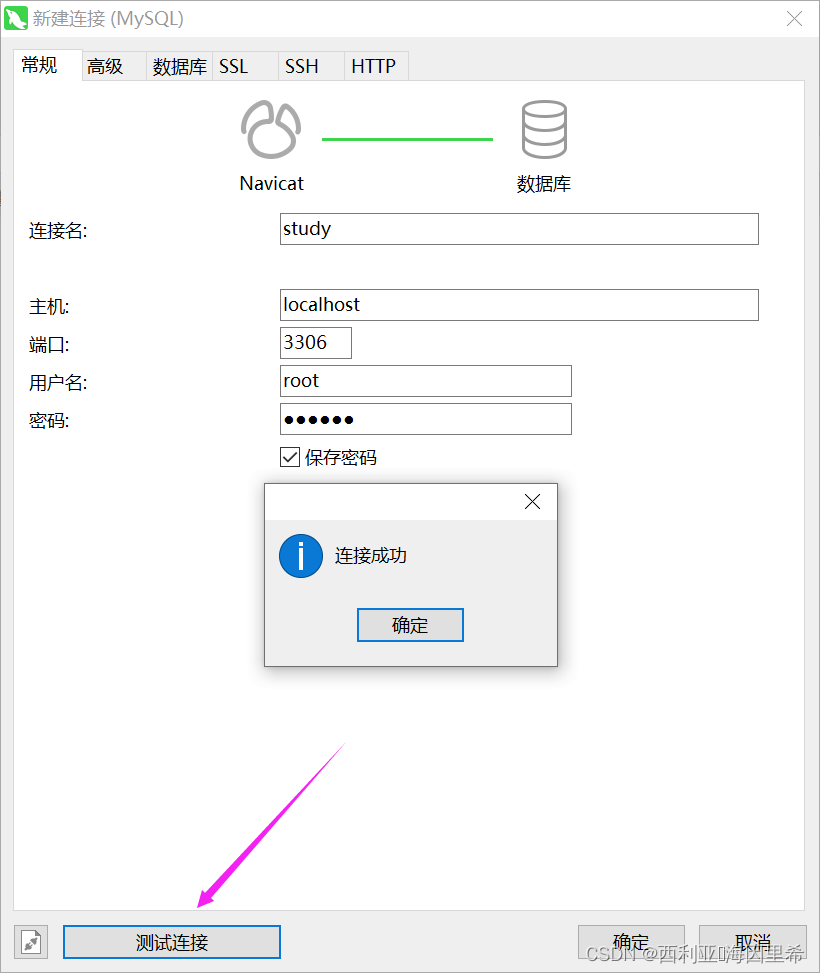The height and width of the screenshot is (973, 820).
Task: Click the Navicat caption under the logo
Action: [x=271, y=184]
